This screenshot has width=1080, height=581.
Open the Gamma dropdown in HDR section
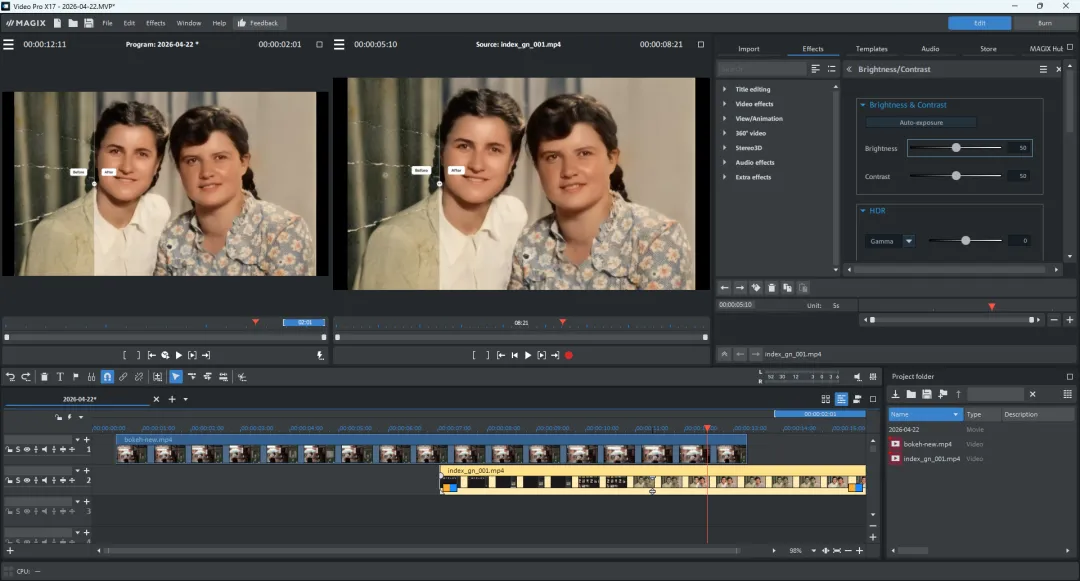(x=908, y=241)
